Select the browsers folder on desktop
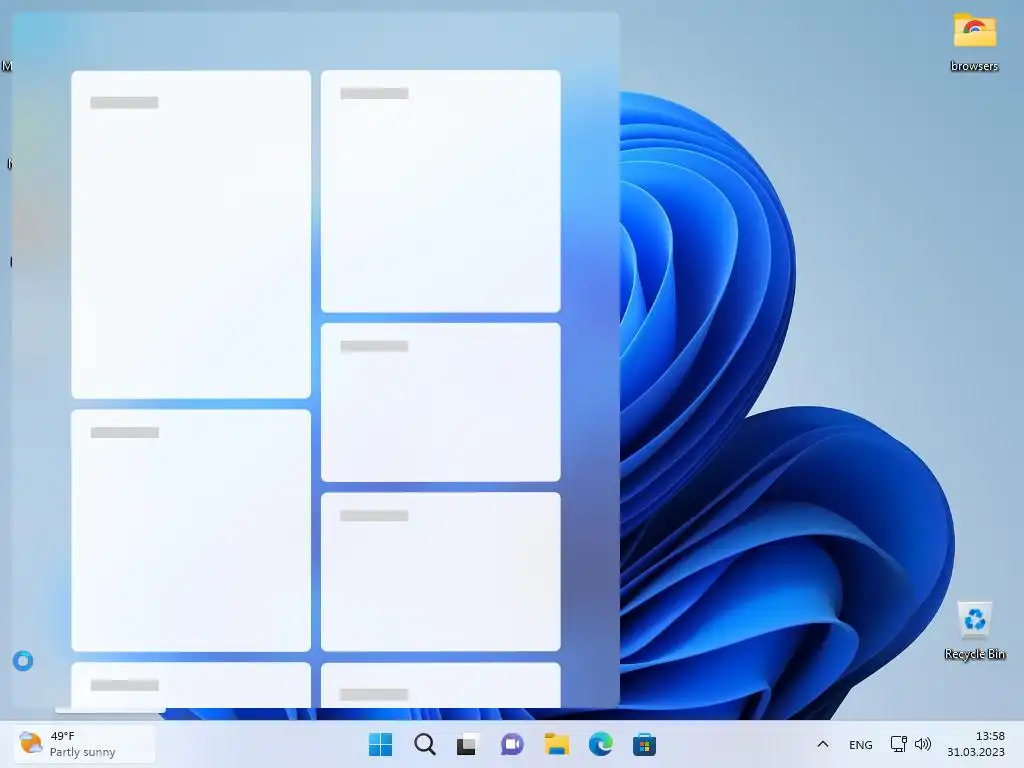The height and width of the screenshot is (768, 1024). pyautogui.click(x=974, y=42)
